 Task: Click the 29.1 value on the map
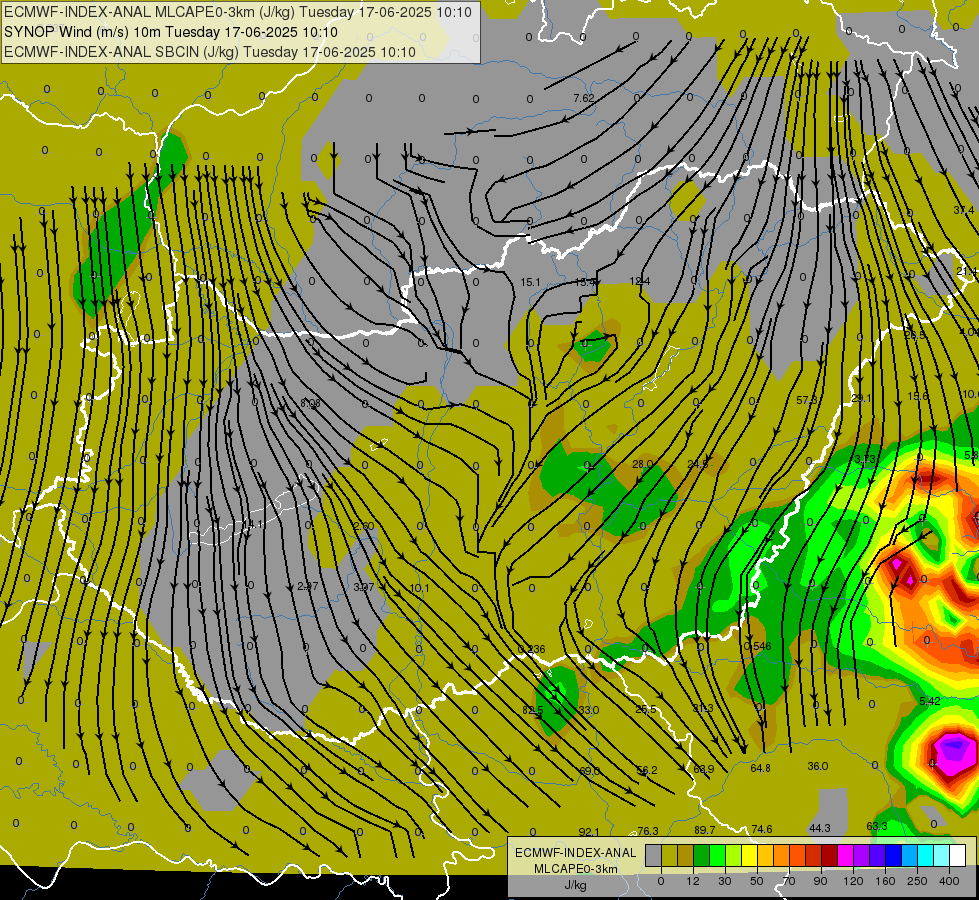pos(861,398)
